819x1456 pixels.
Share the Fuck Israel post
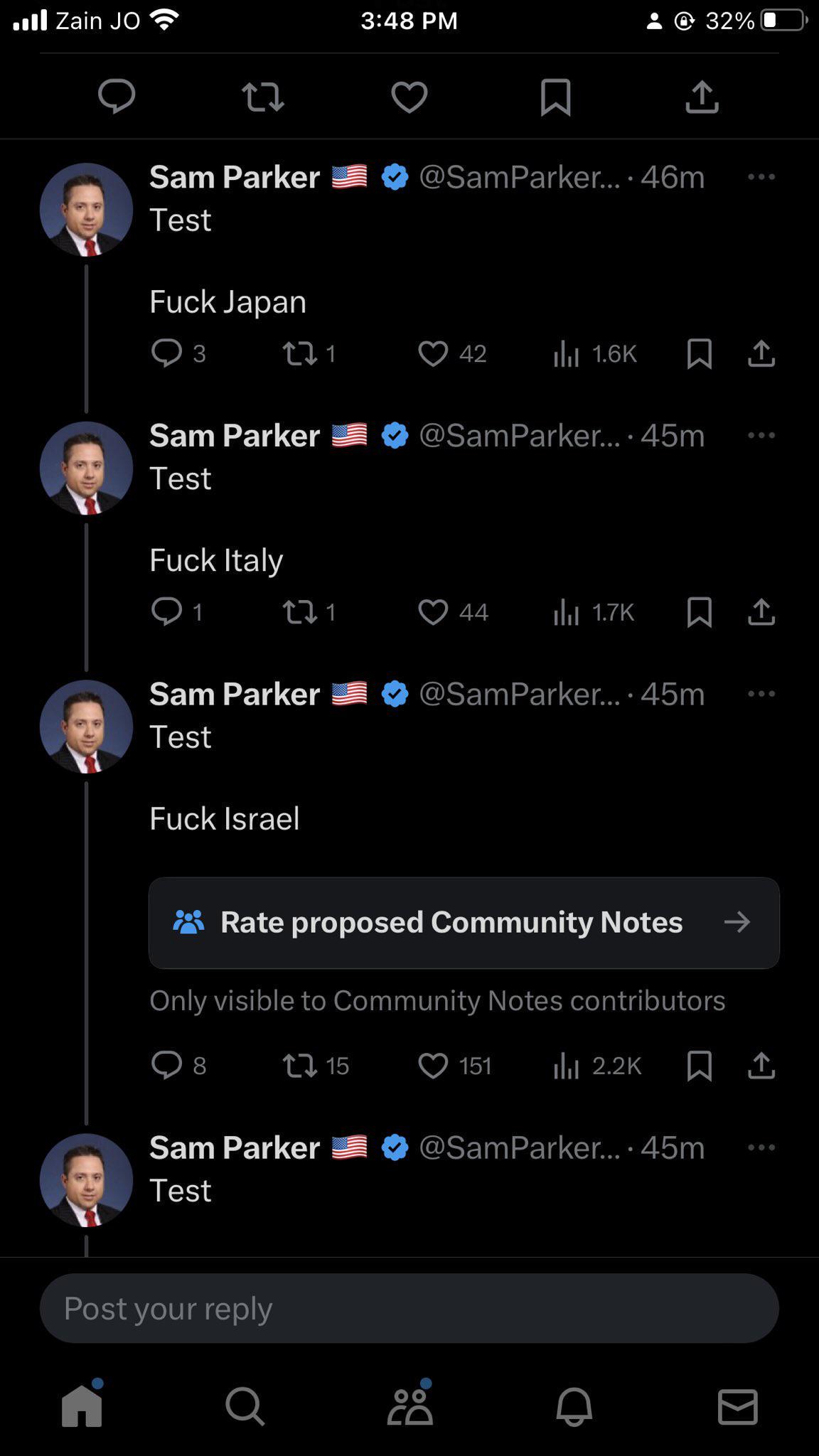pos(761,1065)
